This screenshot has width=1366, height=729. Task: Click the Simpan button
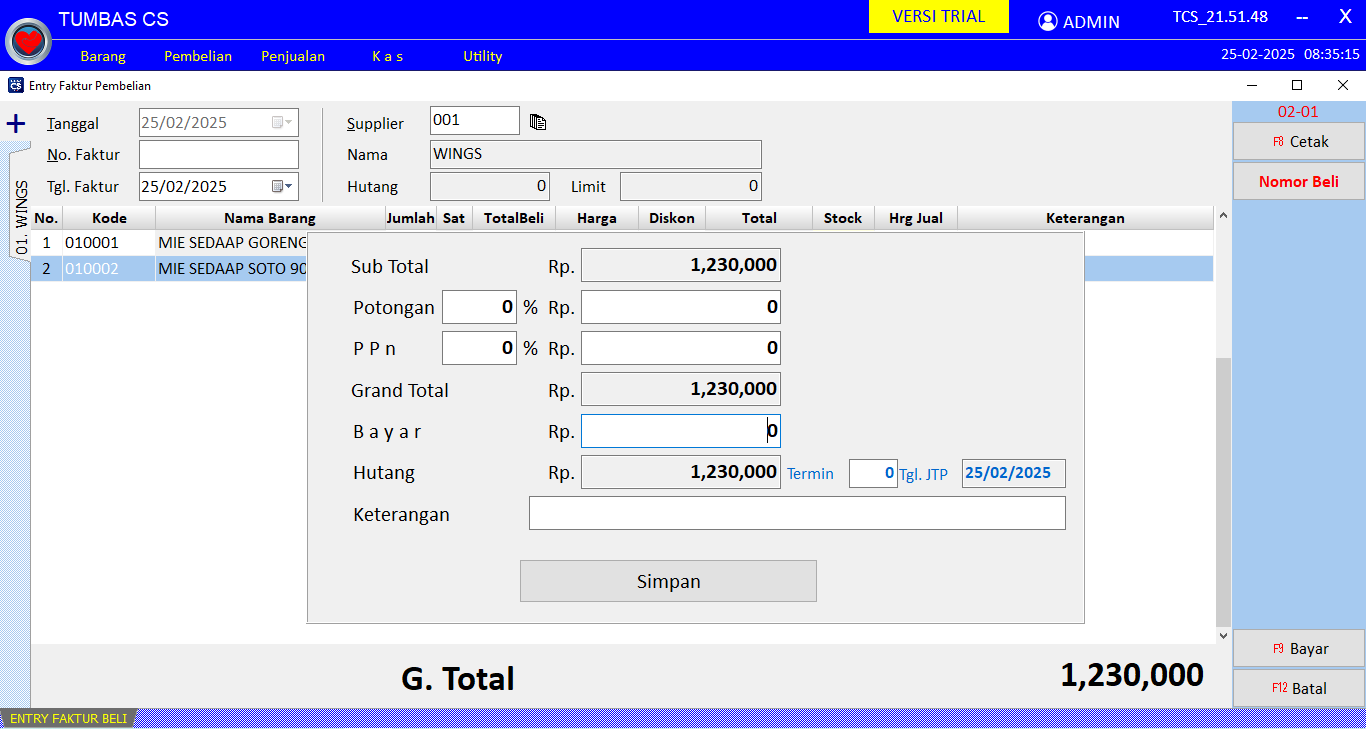pyautogui.click(x=668, y=581)
